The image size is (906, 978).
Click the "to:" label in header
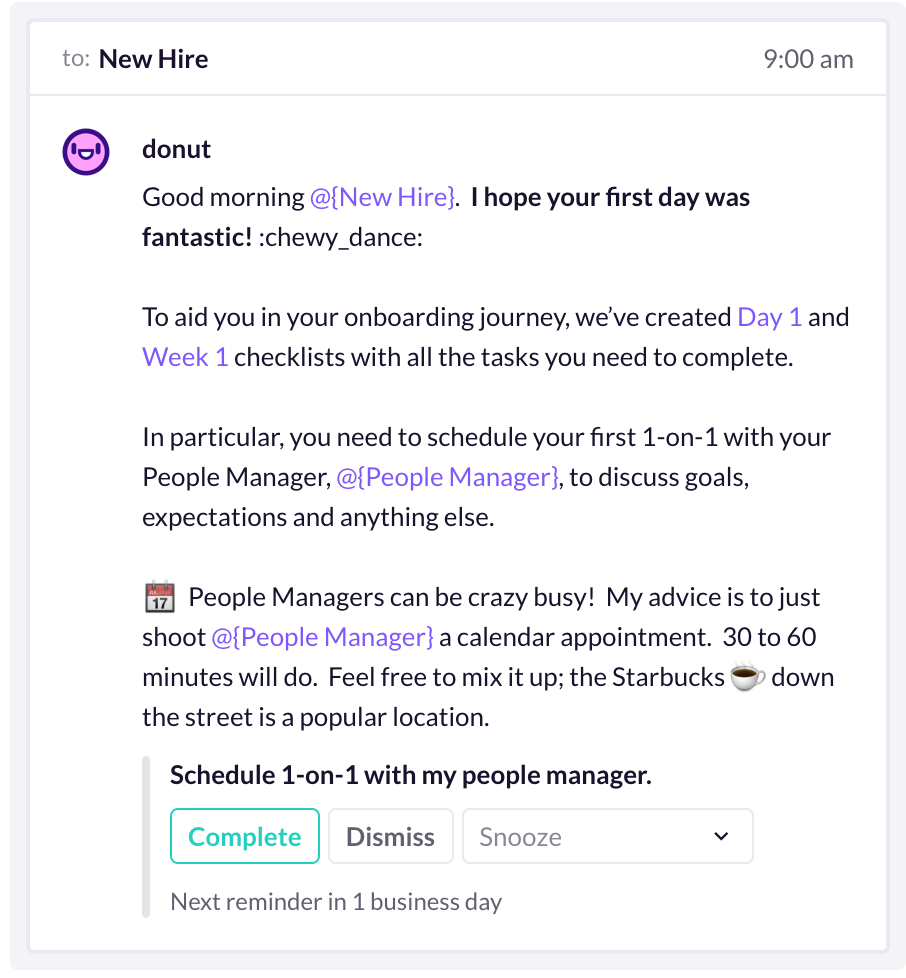click(x=76, y=59)
